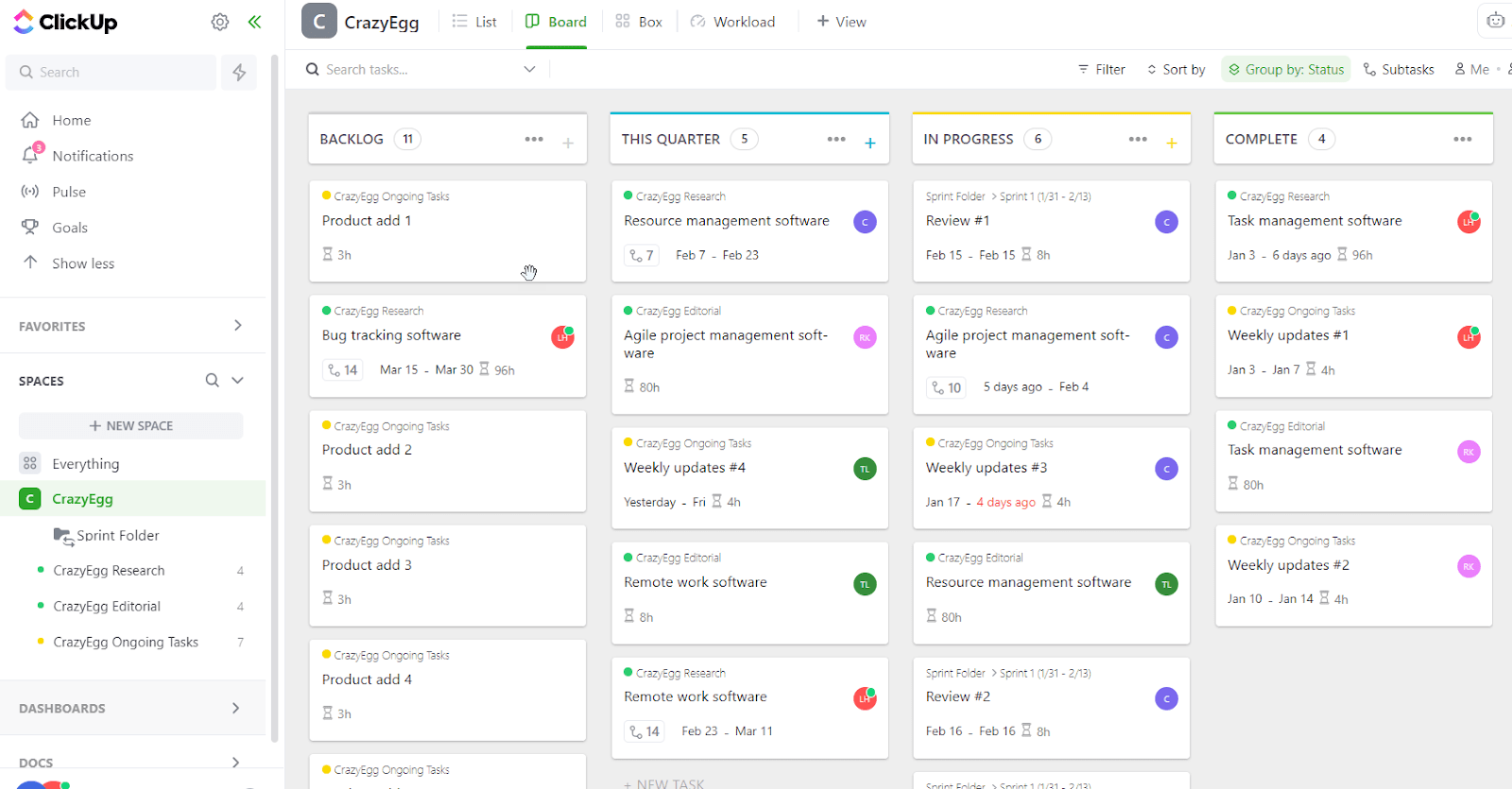
Task: Click subtask count 7 on Resource management software
Action: coord(642,255)
